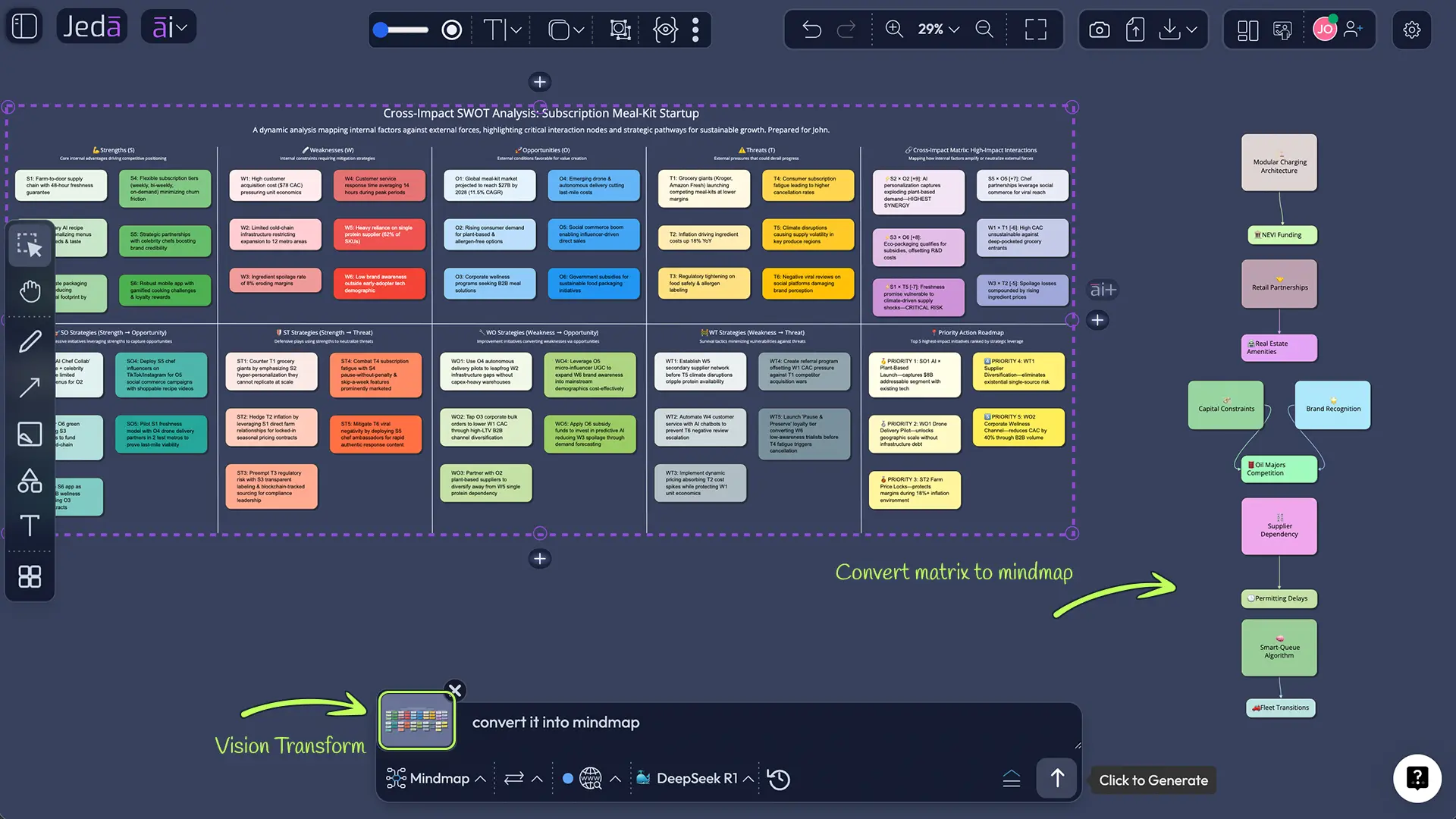Image resolution: width=1456 pixels, height=819 pixels.
Task: Open the DeepSeek R1 model dropdown
Action: coord(695,779)
